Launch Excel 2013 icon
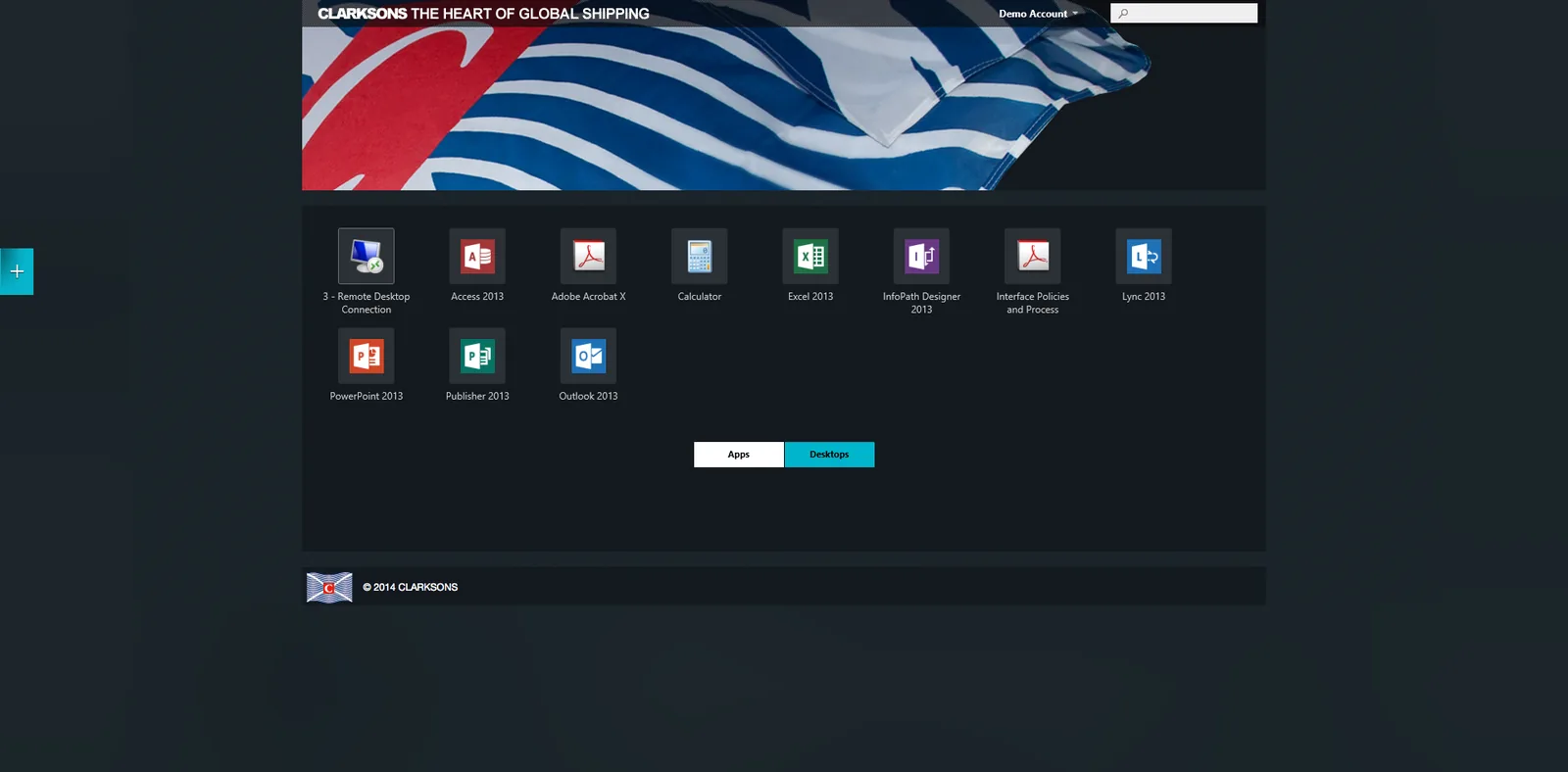This screenshot has width=1568, height=772. tap(810, 257)
